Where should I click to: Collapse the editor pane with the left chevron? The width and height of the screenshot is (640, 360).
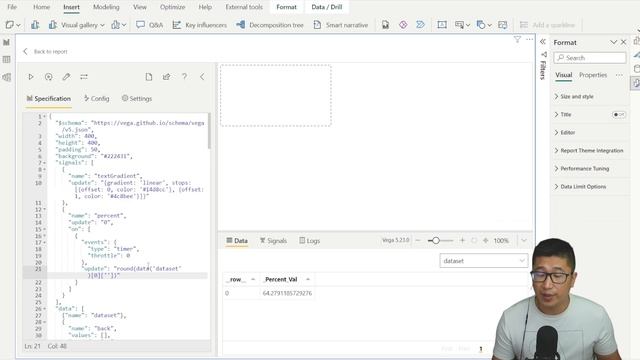pyautogui.click(x=202, y=77)
